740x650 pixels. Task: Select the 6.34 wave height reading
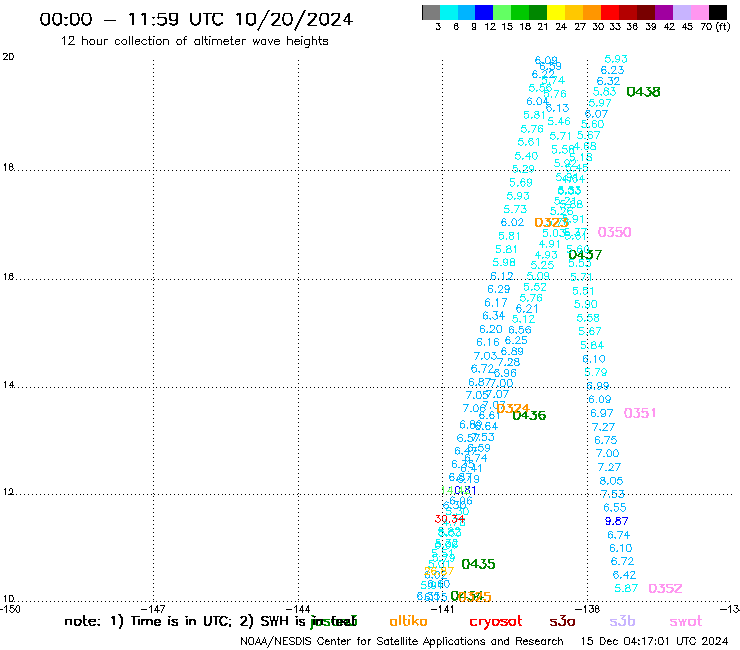pos(494,316)
